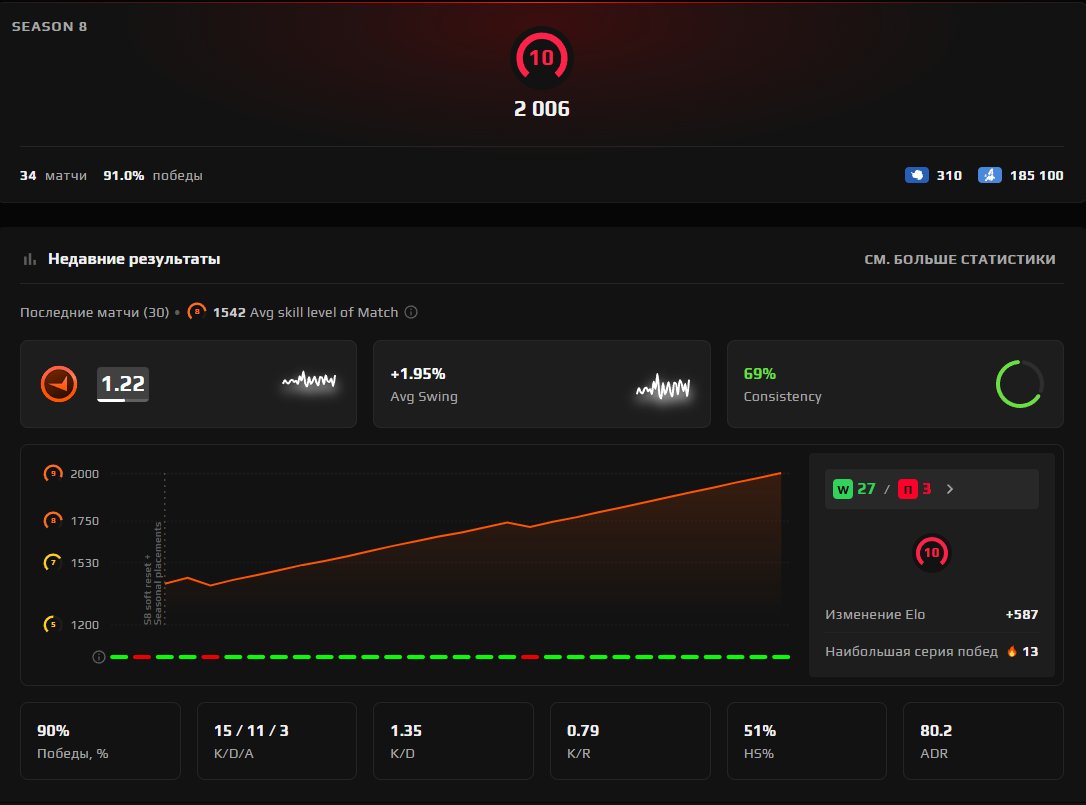Click the S8 soft reset marker on chart
This screenshot has height=805, width=1086.
tap(153, 574)
